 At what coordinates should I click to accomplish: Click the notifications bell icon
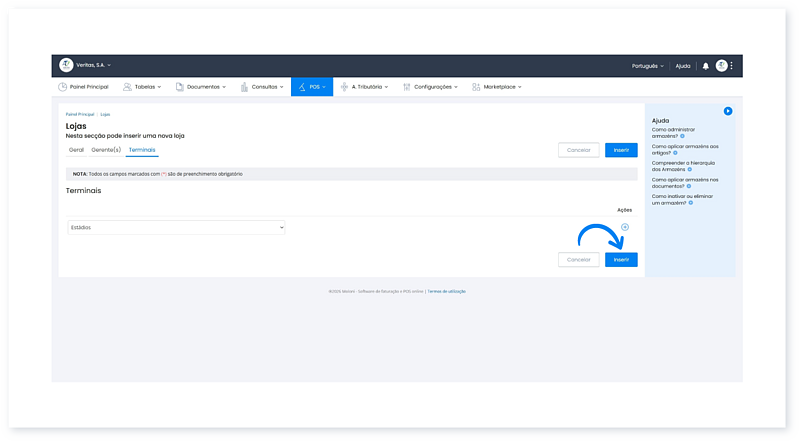click(705, 66)
